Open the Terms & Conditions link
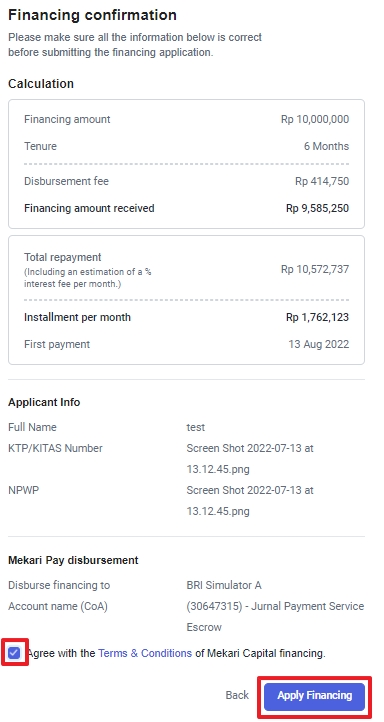The width and height of the screenshot is (384, 722). (x=145, y=653)
